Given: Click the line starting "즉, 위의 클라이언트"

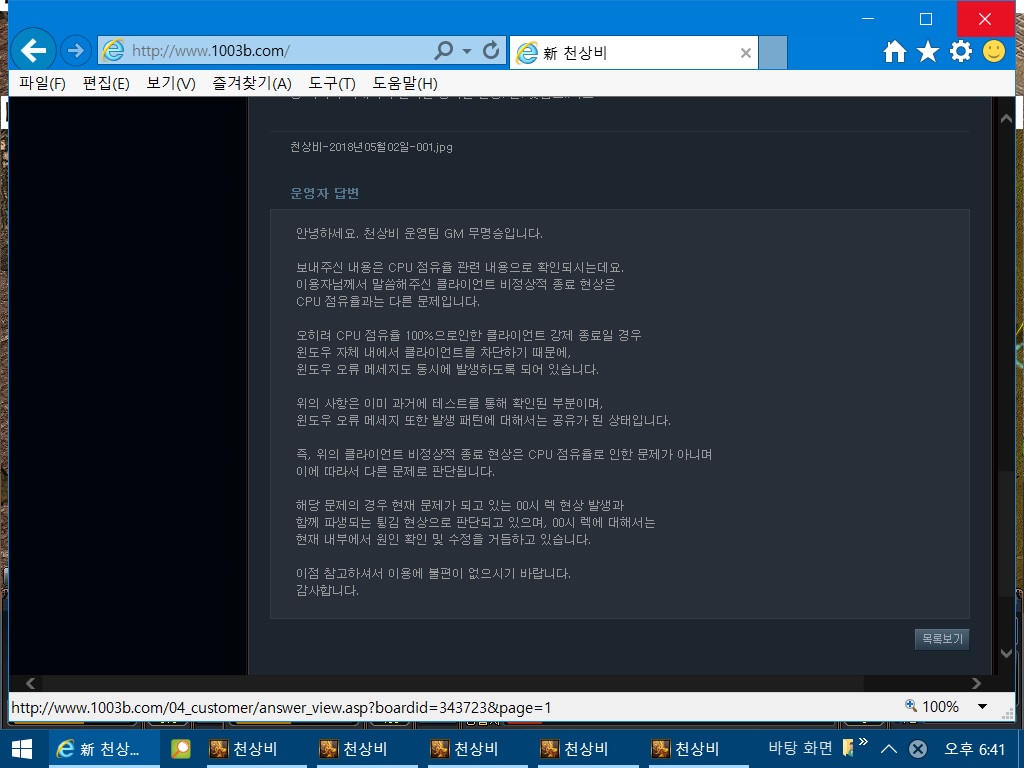Looking at the screenshot, I should click(504, 454).
